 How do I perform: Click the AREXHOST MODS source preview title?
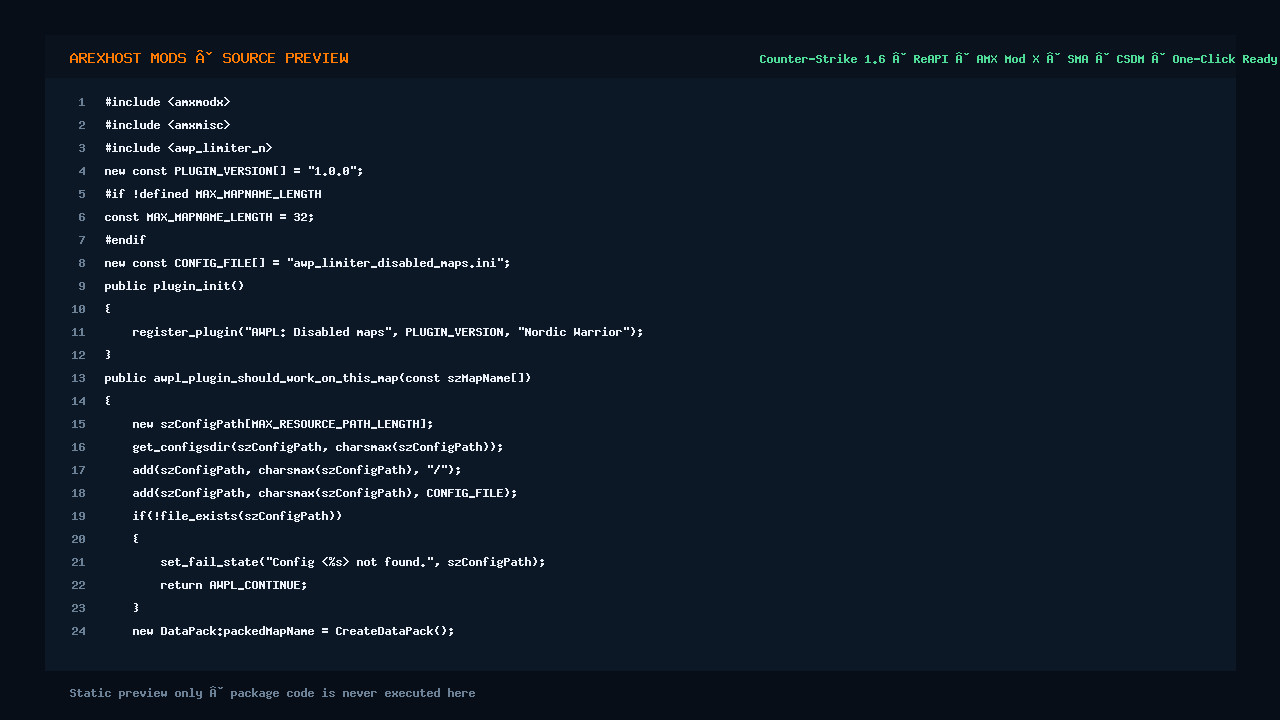[209, 58]
